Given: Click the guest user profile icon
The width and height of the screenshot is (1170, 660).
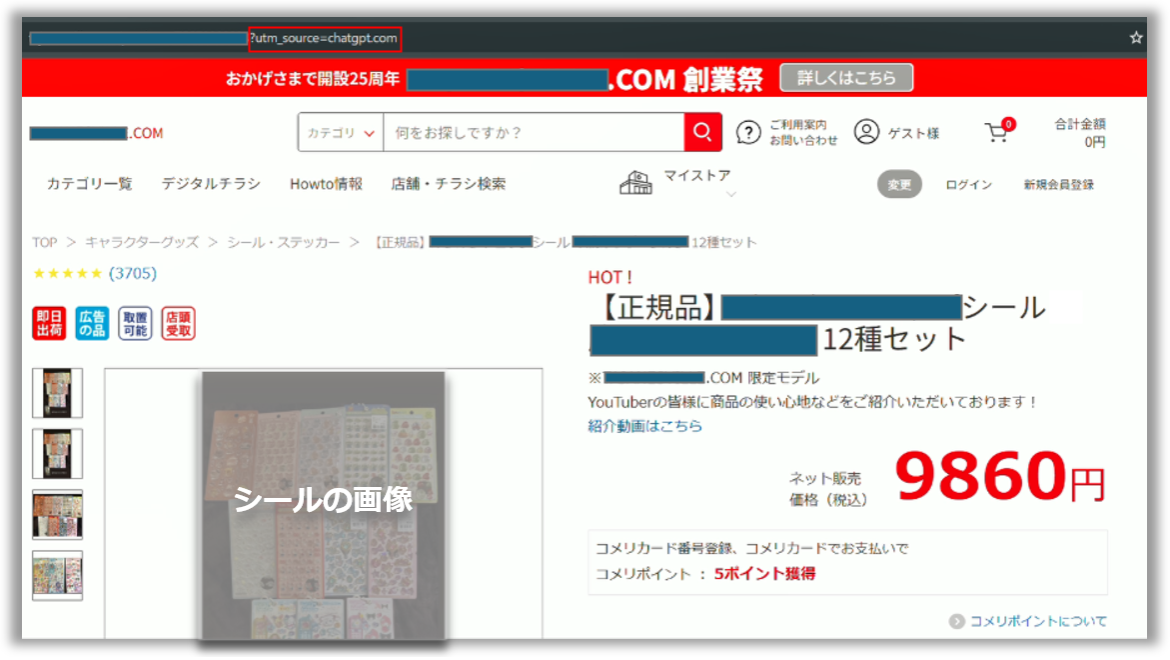Looking at the screenshot, I should tap(866, 132).
